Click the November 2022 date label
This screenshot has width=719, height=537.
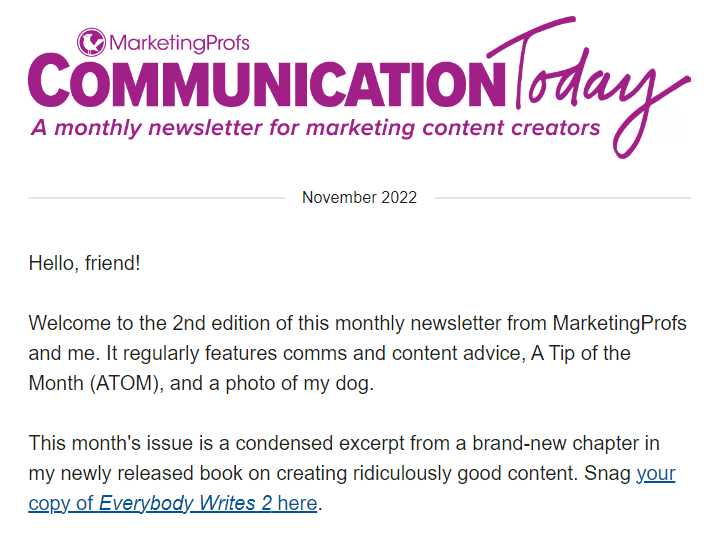(x=360, y=198)
